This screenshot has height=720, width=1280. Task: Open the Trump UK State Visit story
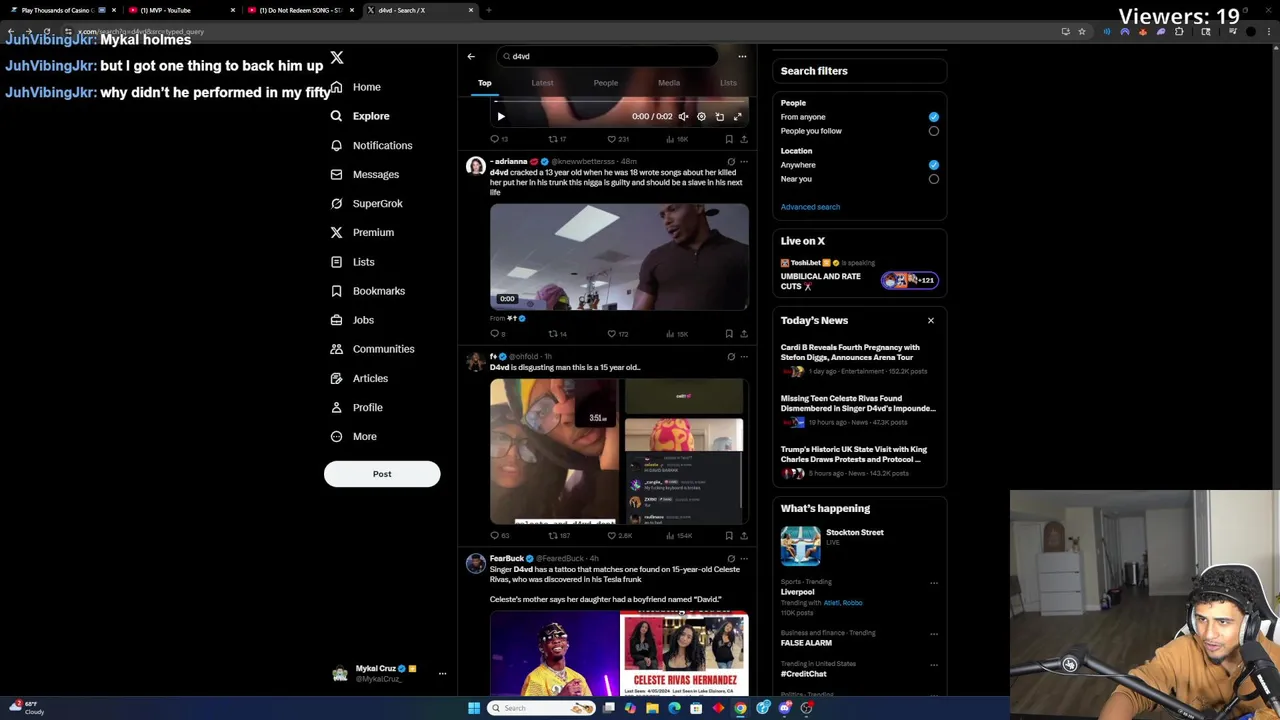point(857,460)
